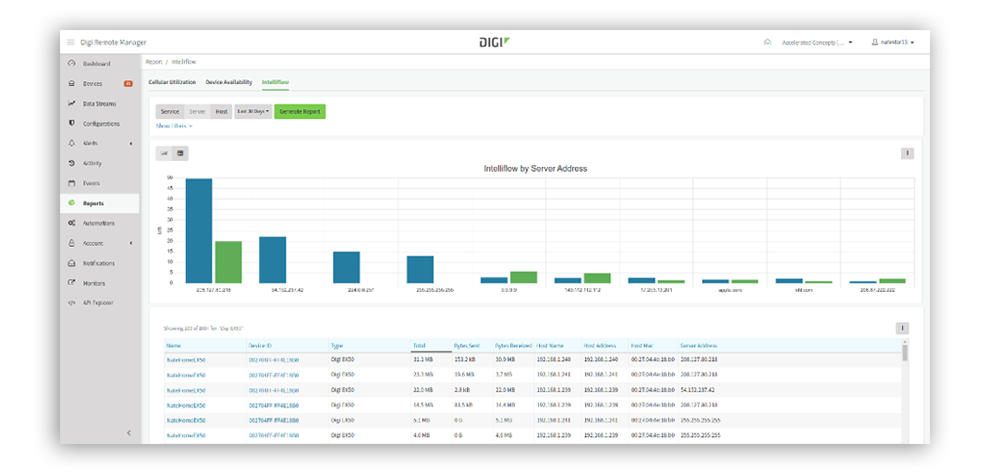This screenshot has height=474, width=998.
Task: Open the API Explorer
Action: [98, 302]
